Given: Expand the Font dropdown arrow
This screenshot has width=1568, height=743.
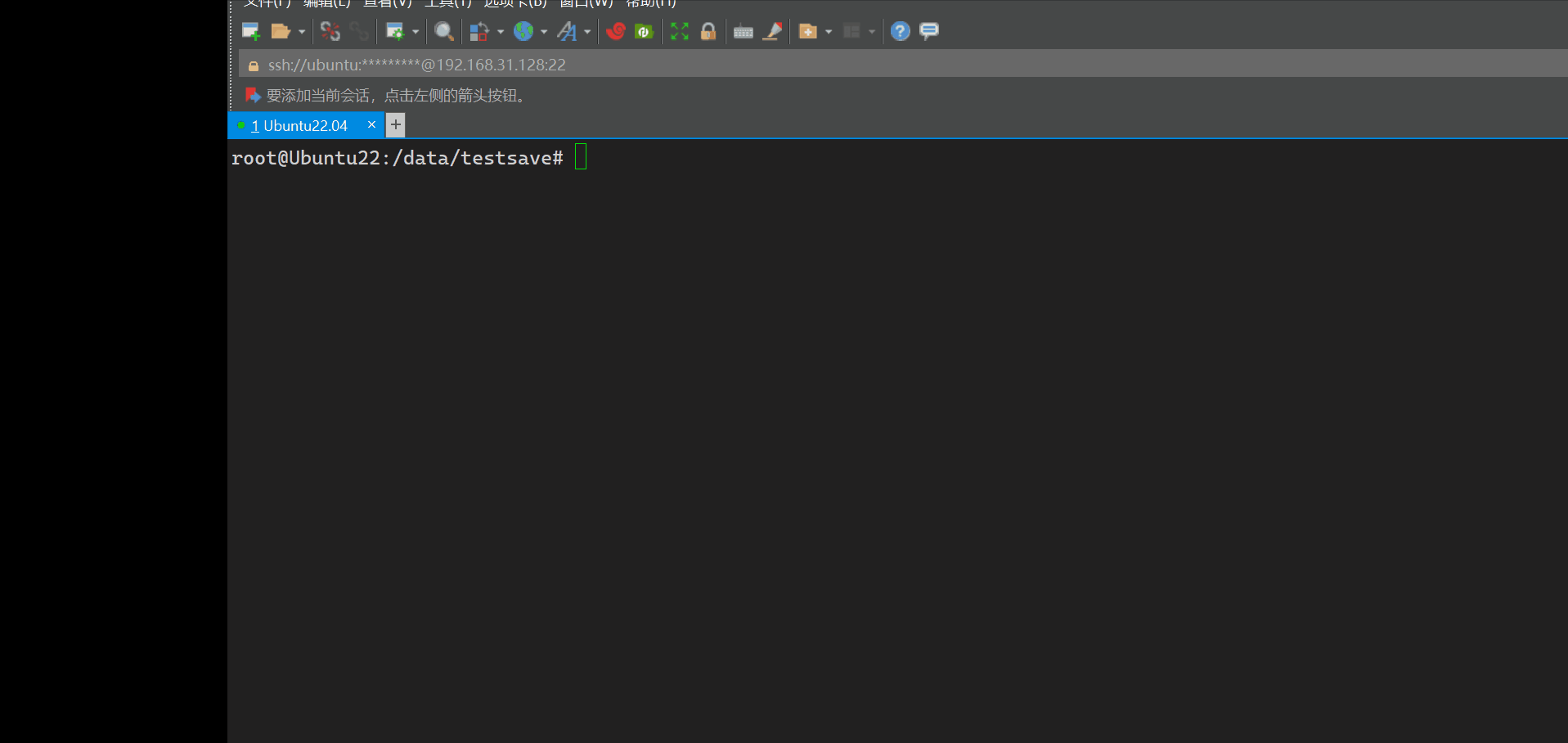Looking at the screenshot, I should [587, 32].
